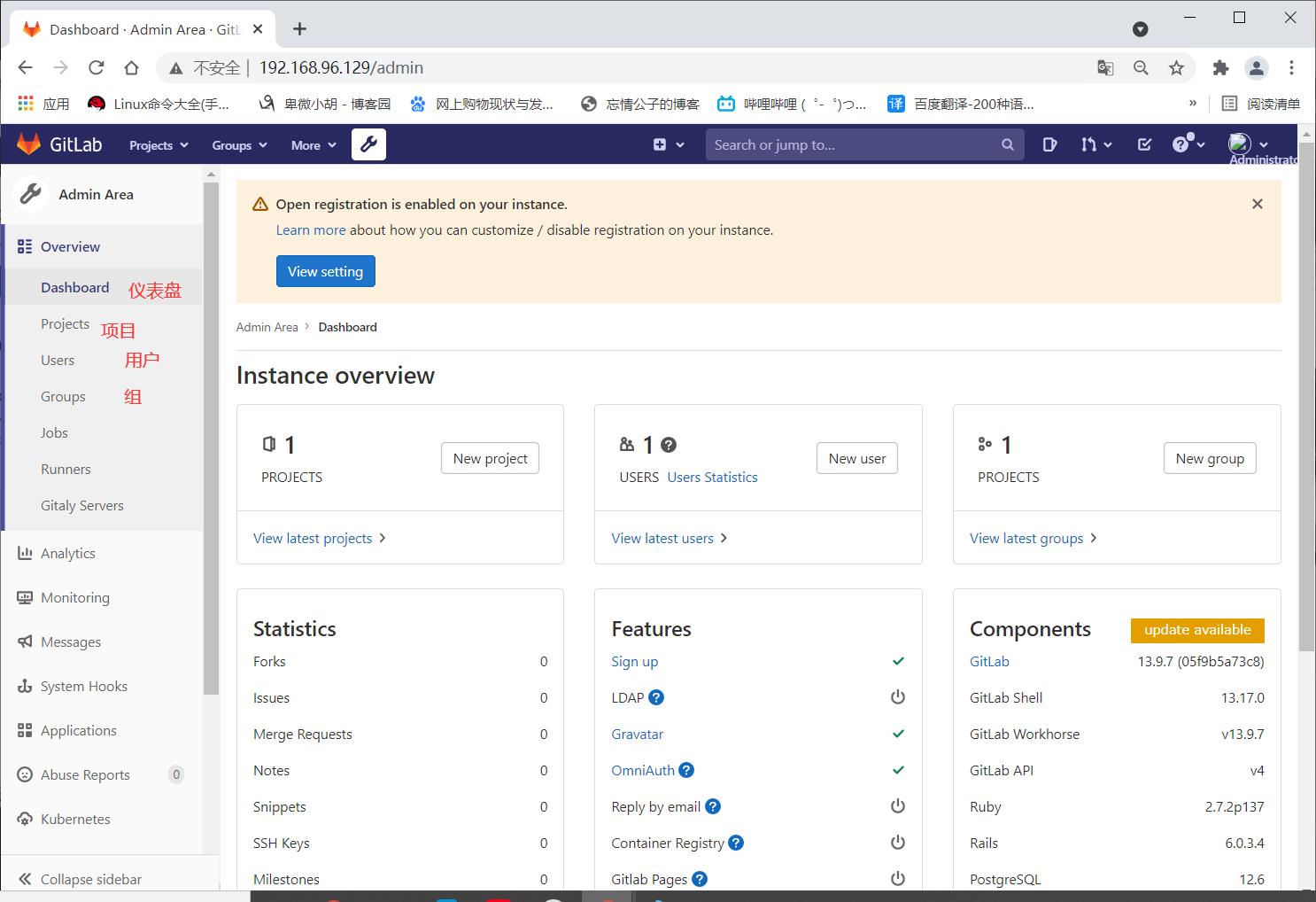Expand the merge requests dropdown
This screenshot has height=902, width=1316.
(x=1096, y=144)
